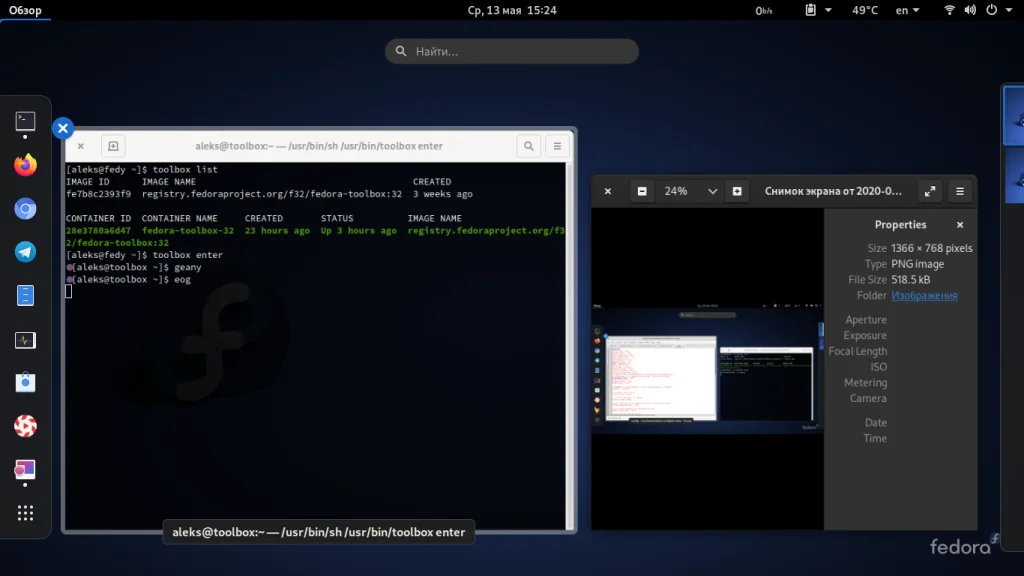
Task: Open the Изображения folder link
Action: coord(924,296)
